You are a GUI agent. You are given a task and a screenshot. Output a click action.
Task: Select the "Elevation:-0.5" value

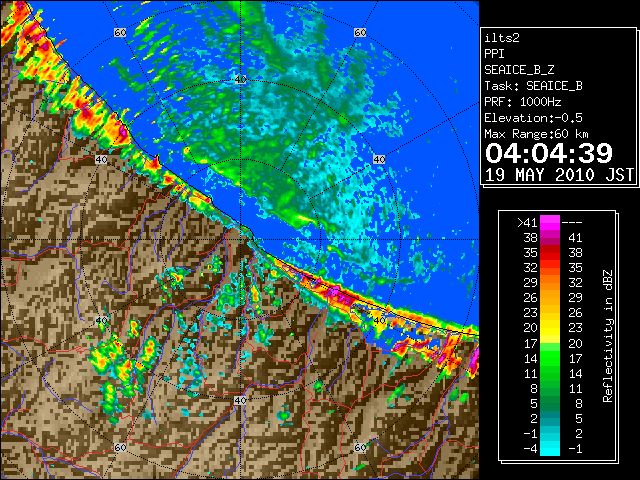[x=533, y=118]
